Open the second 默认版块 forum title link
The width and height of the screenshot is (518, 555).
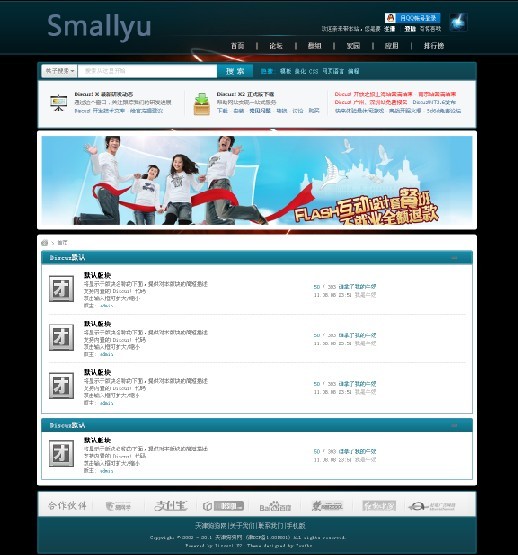[97, 324]
